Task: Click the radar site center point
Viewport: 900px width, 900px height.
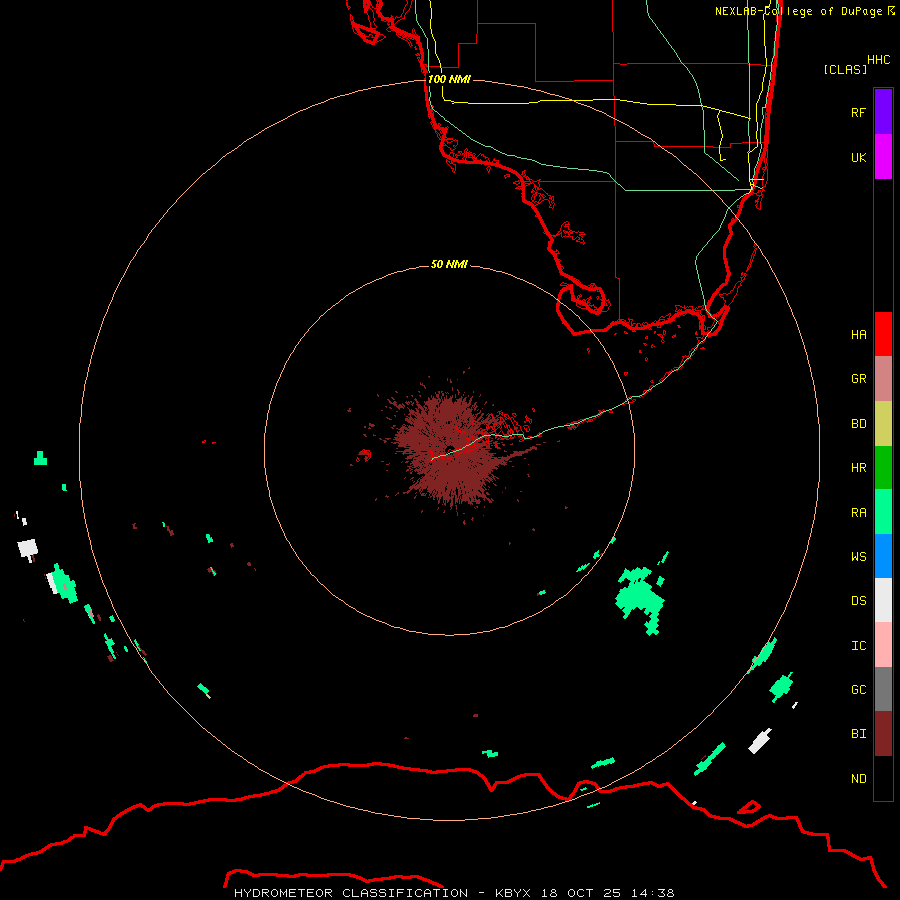Action: pyautogui.click(x=449, y=449)
